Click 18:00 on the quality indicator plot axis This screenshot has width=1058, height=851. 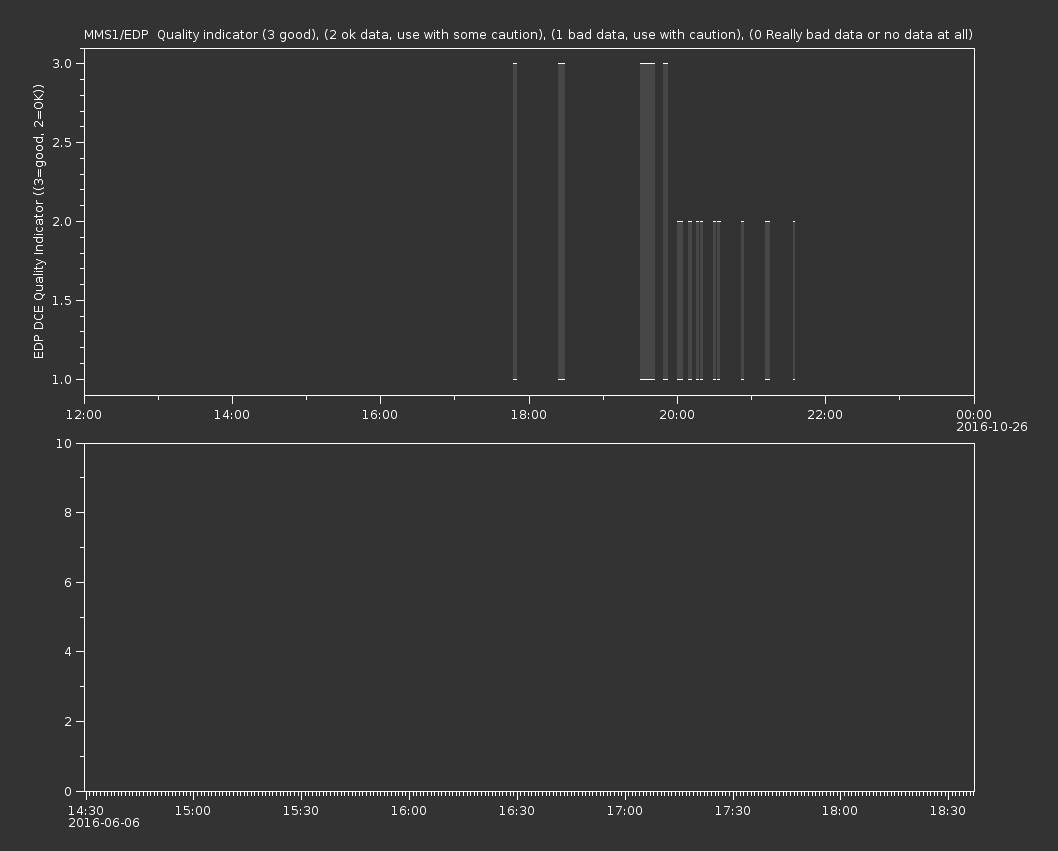[x=528, y=414]
